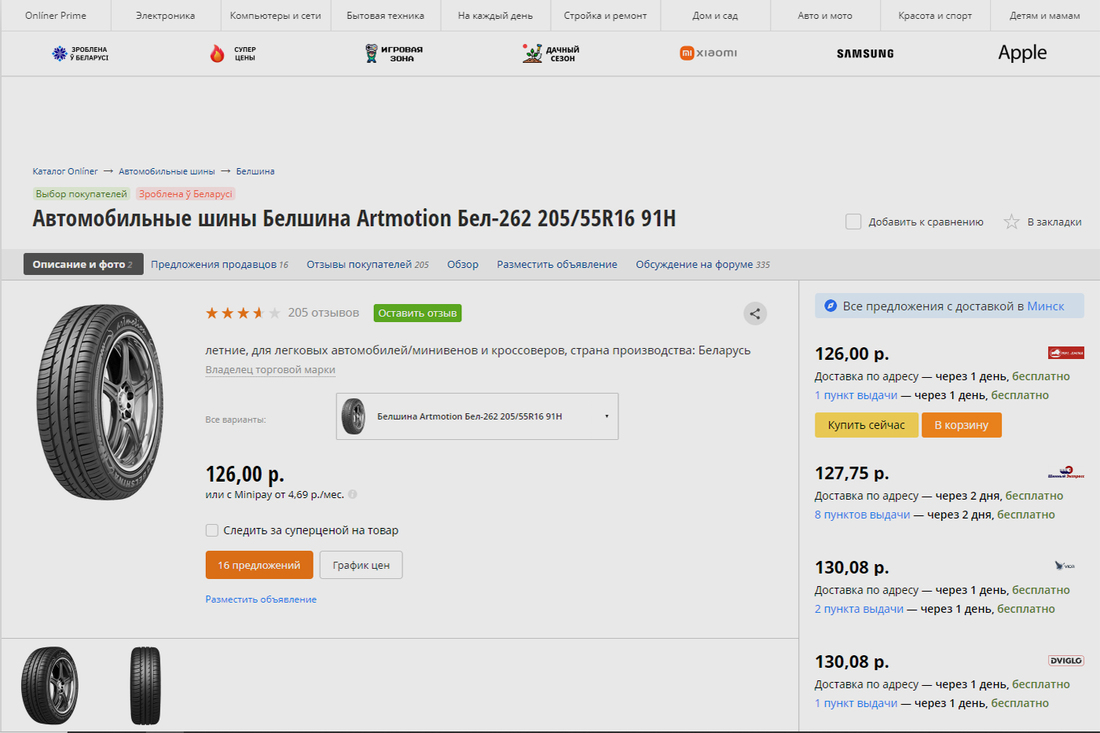The height and width of the screenshot is (733, 1100).
Task: Click the Выбор покупателей badge
Action: 81,194
